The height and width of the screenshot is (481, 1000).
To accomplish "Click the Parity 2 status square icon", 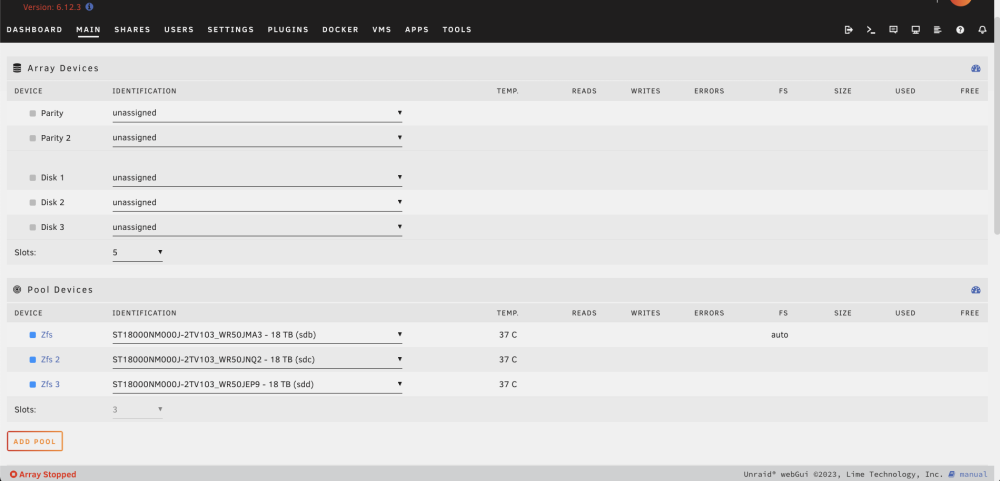I will pos(33,138).
